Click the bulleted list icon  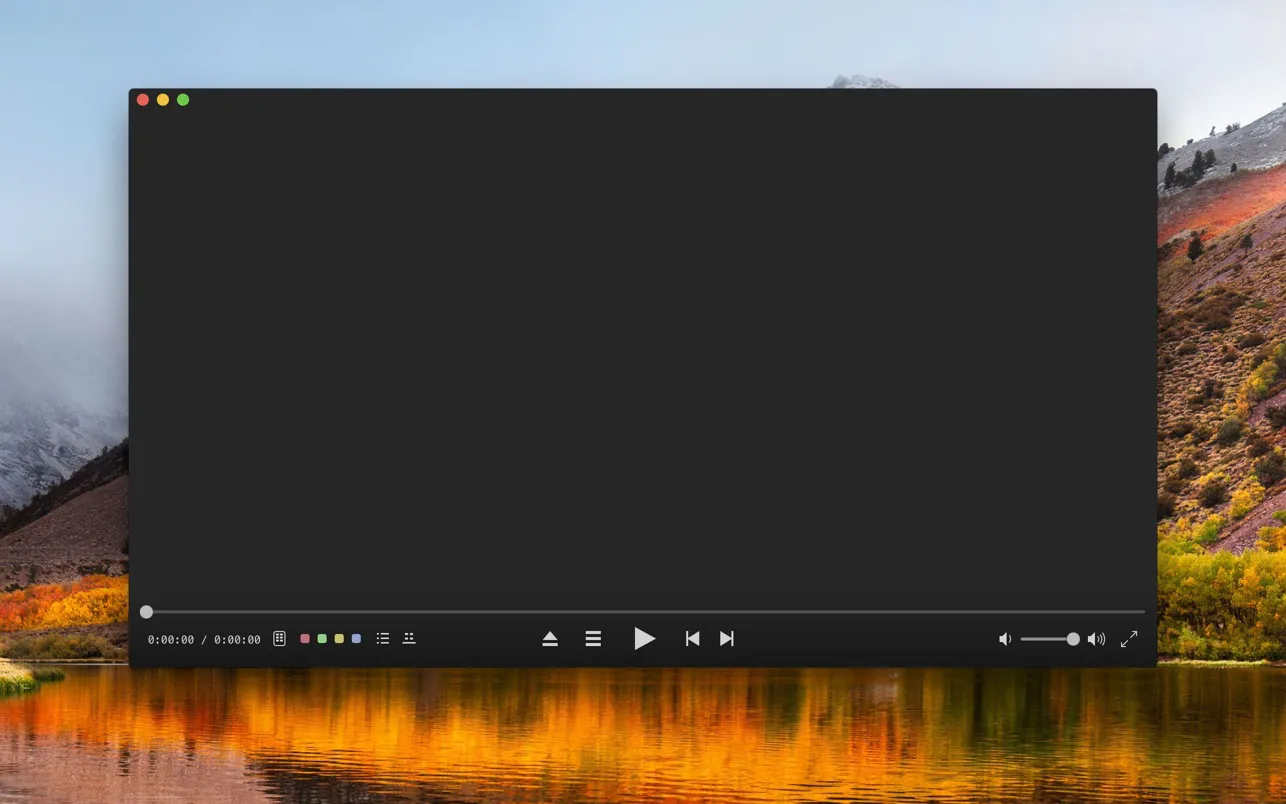(383, 638)
